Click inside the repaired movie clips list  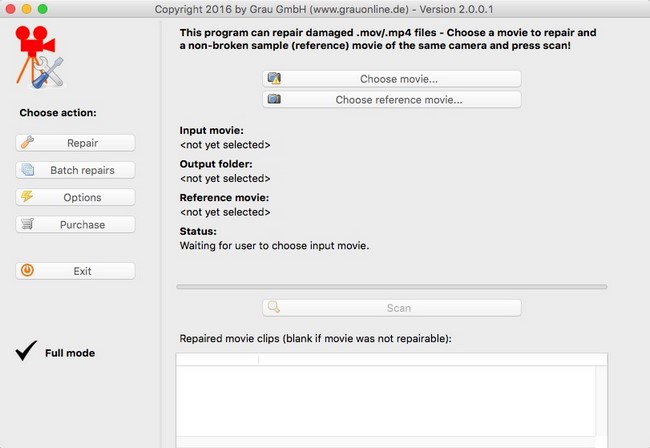coord(391,405)
